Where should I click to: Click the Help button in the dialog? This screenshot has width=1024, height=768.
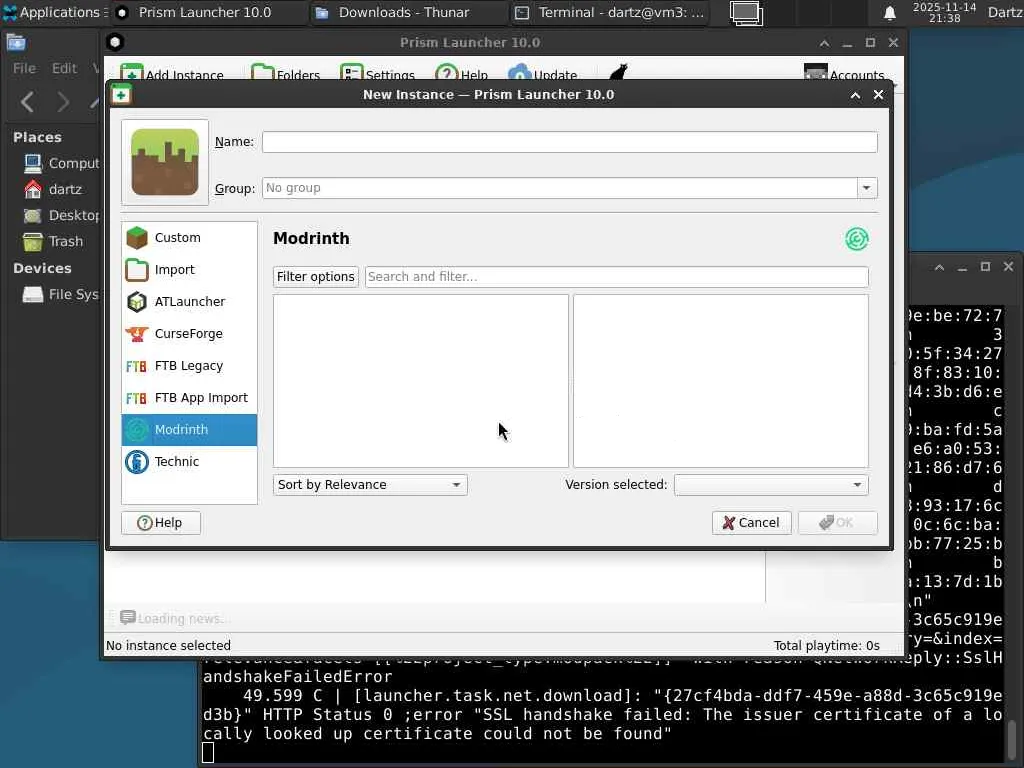click(x=161, y=523)
